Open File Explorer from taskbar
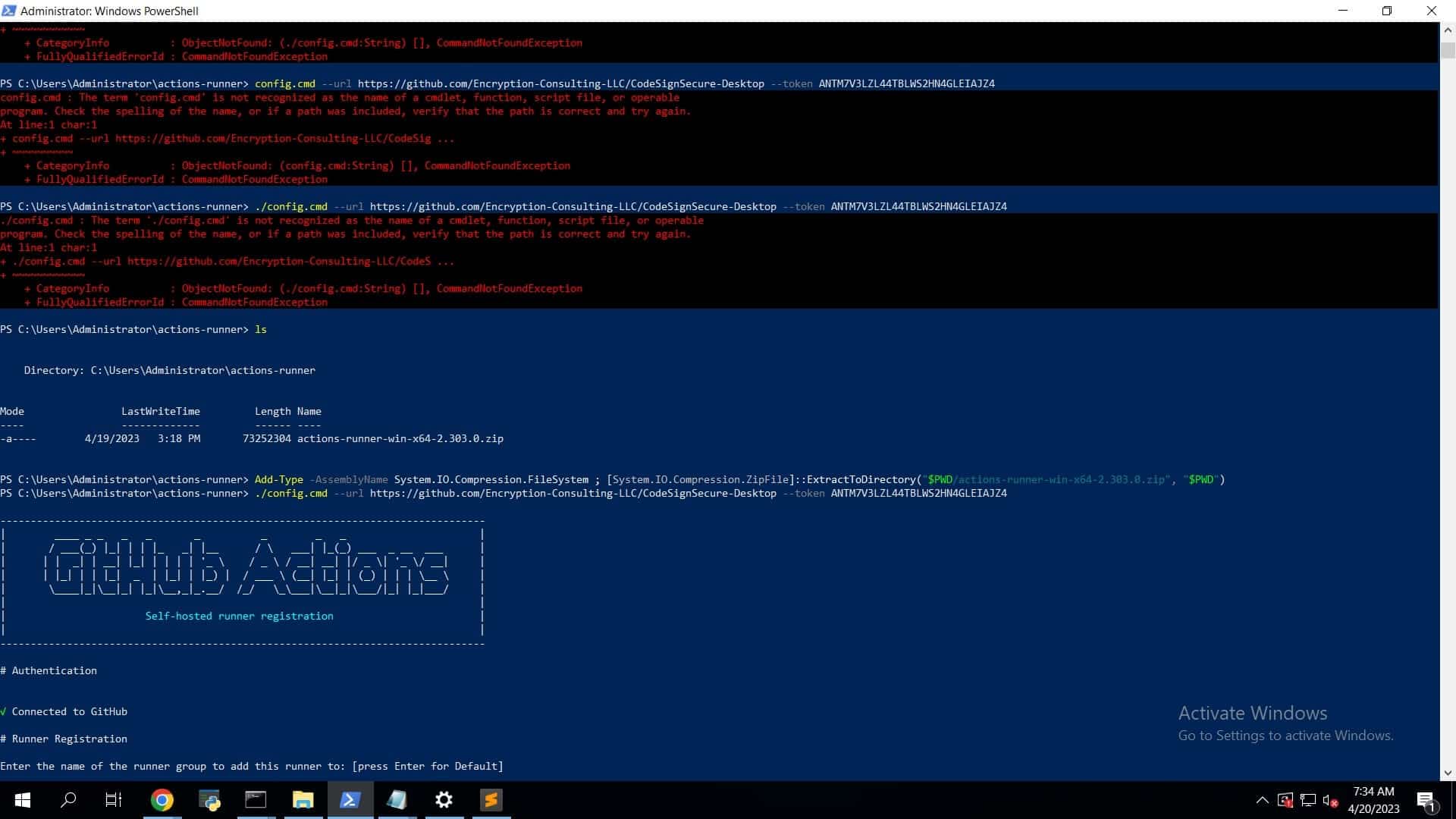The height and width of the screenshot is (819, 1456). pos(303,800)
